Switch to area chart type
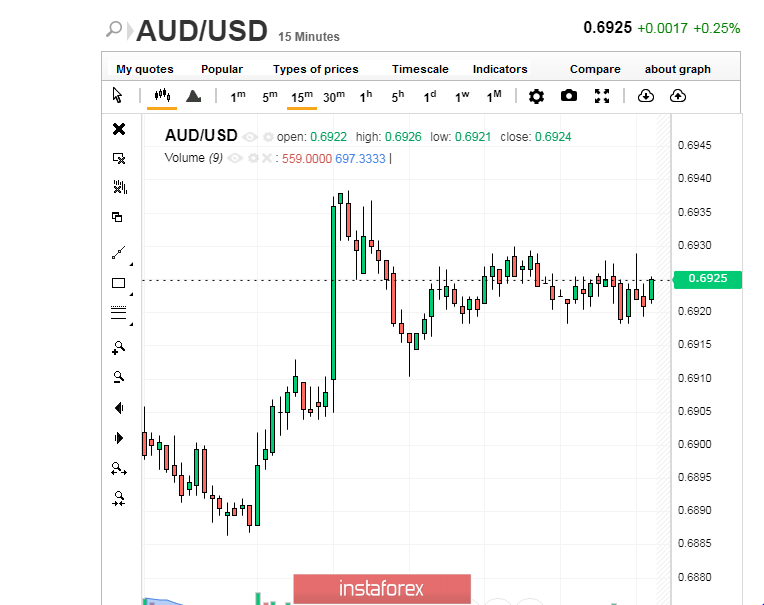This screenshot has width=764, height=605. click(x=193, y=96)
